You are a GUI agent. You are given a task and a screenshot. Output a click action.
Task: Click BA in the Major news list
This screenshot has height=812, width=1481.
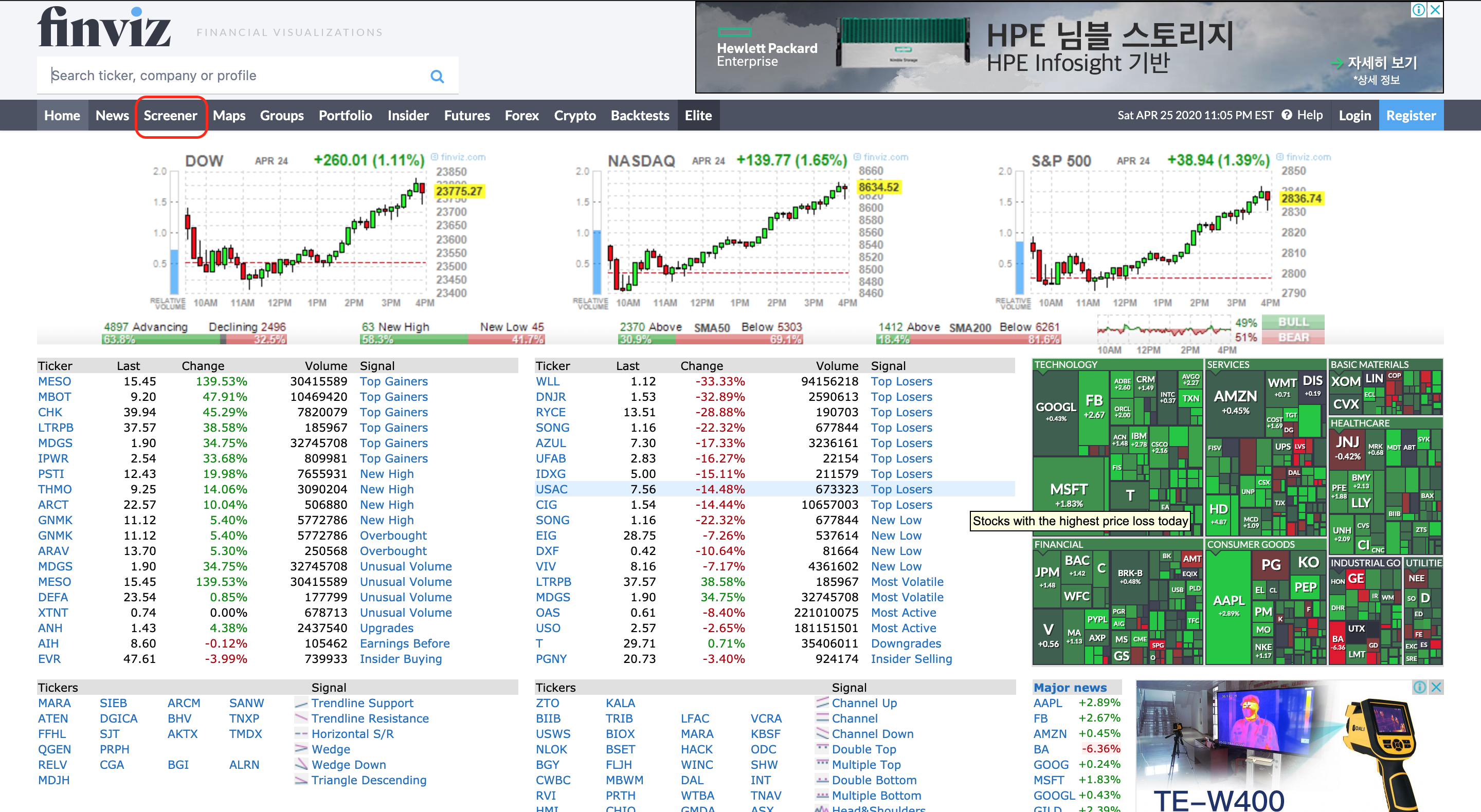point(1041,749)
